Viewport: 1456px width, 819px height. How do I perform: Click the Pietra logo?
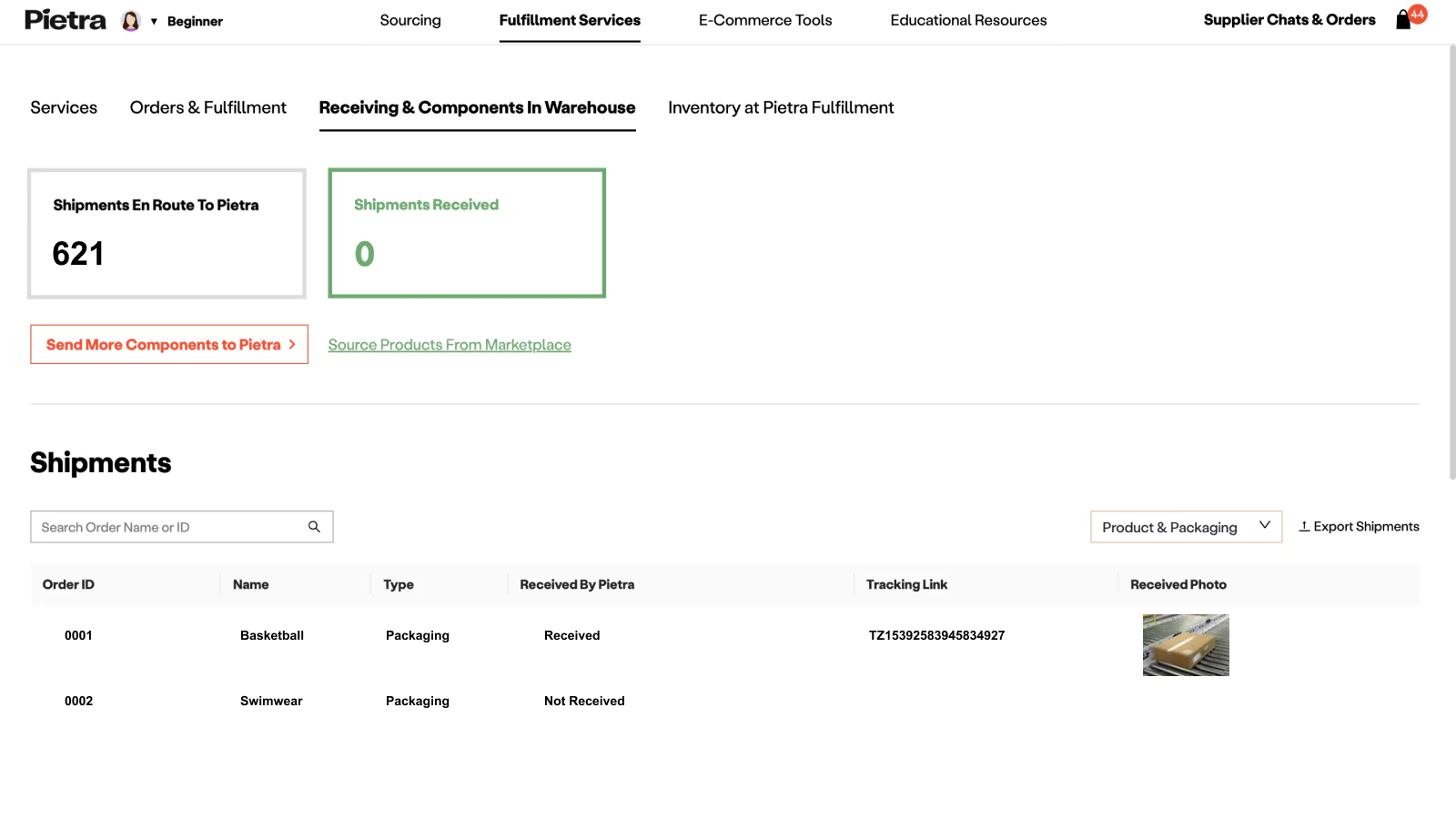65,20
